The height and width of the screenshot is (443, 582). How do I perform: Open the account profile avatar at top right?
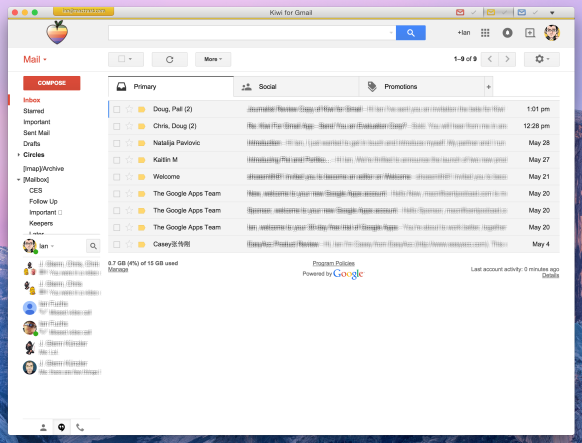point(552,33)
